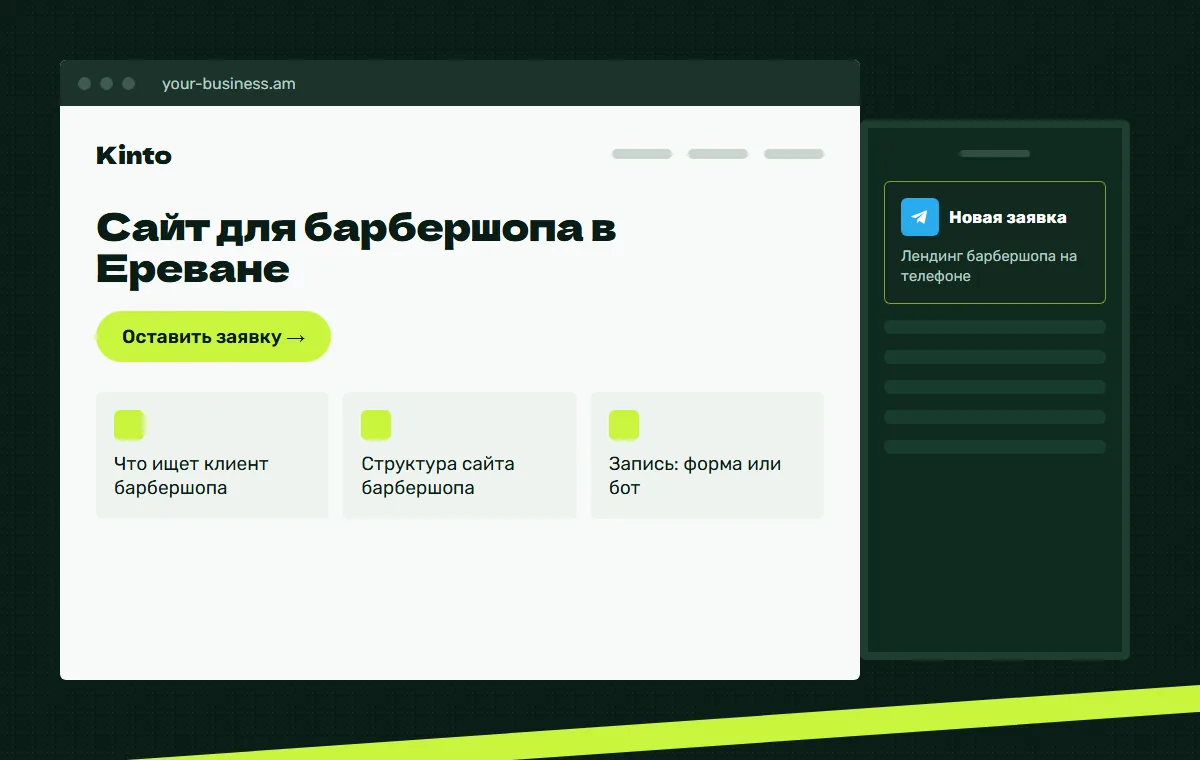The image size is (1200, 760).
Task: Click green square icon in 'Запись: форма или бот' card
Action: click(x=624, y=425)
